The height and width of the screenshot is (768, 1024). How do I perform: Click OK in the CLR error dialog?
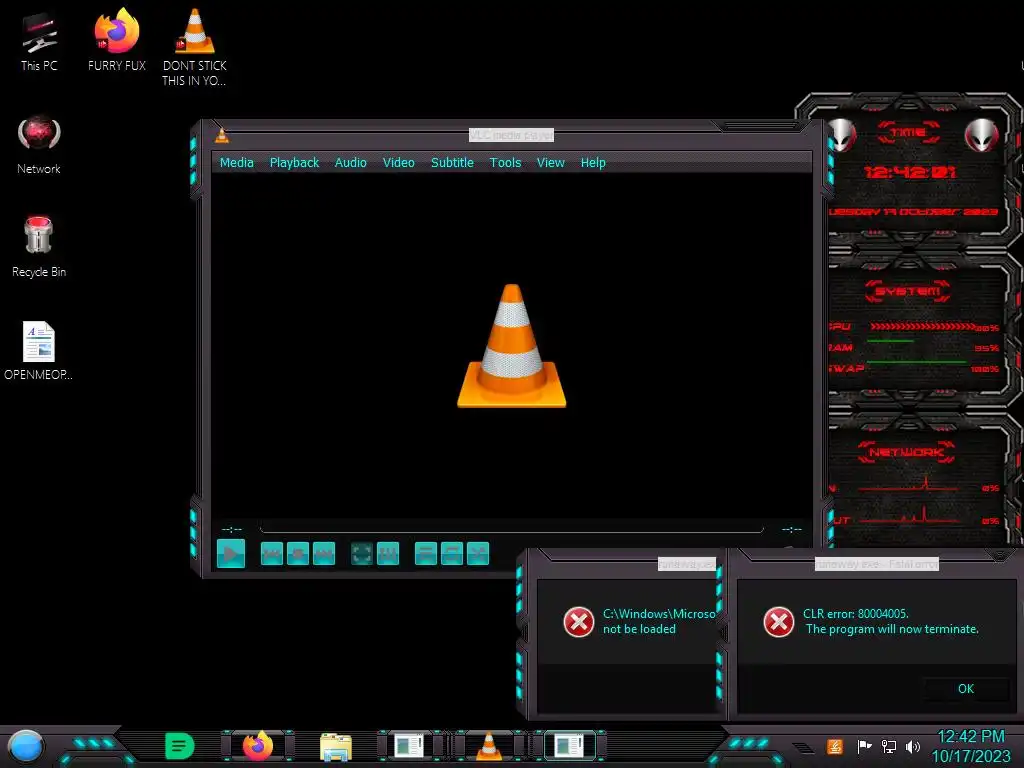pyautogui.click(x=966, y=688)
